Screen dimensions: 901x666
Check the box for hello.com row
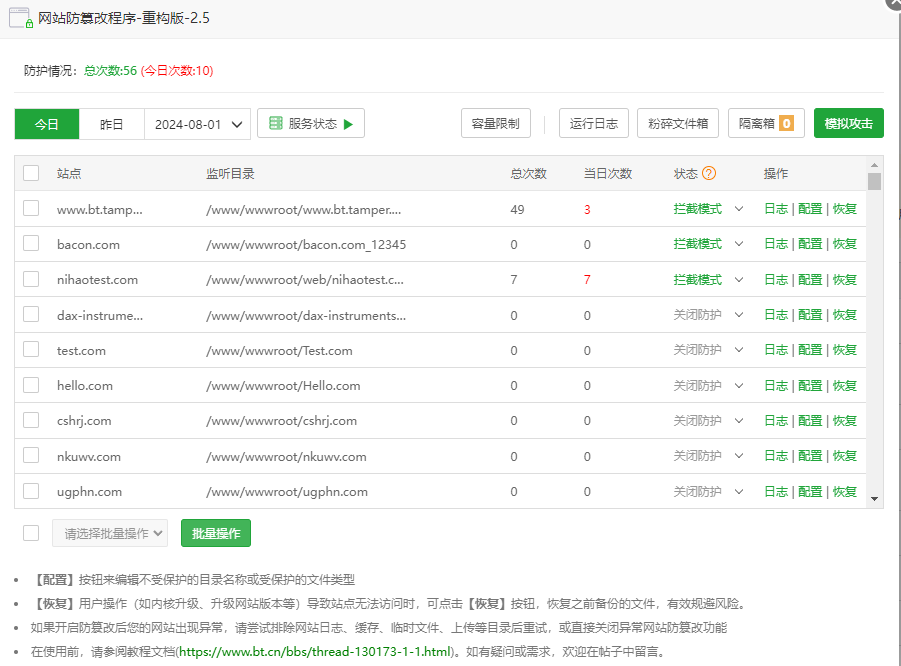pos(31,385)
